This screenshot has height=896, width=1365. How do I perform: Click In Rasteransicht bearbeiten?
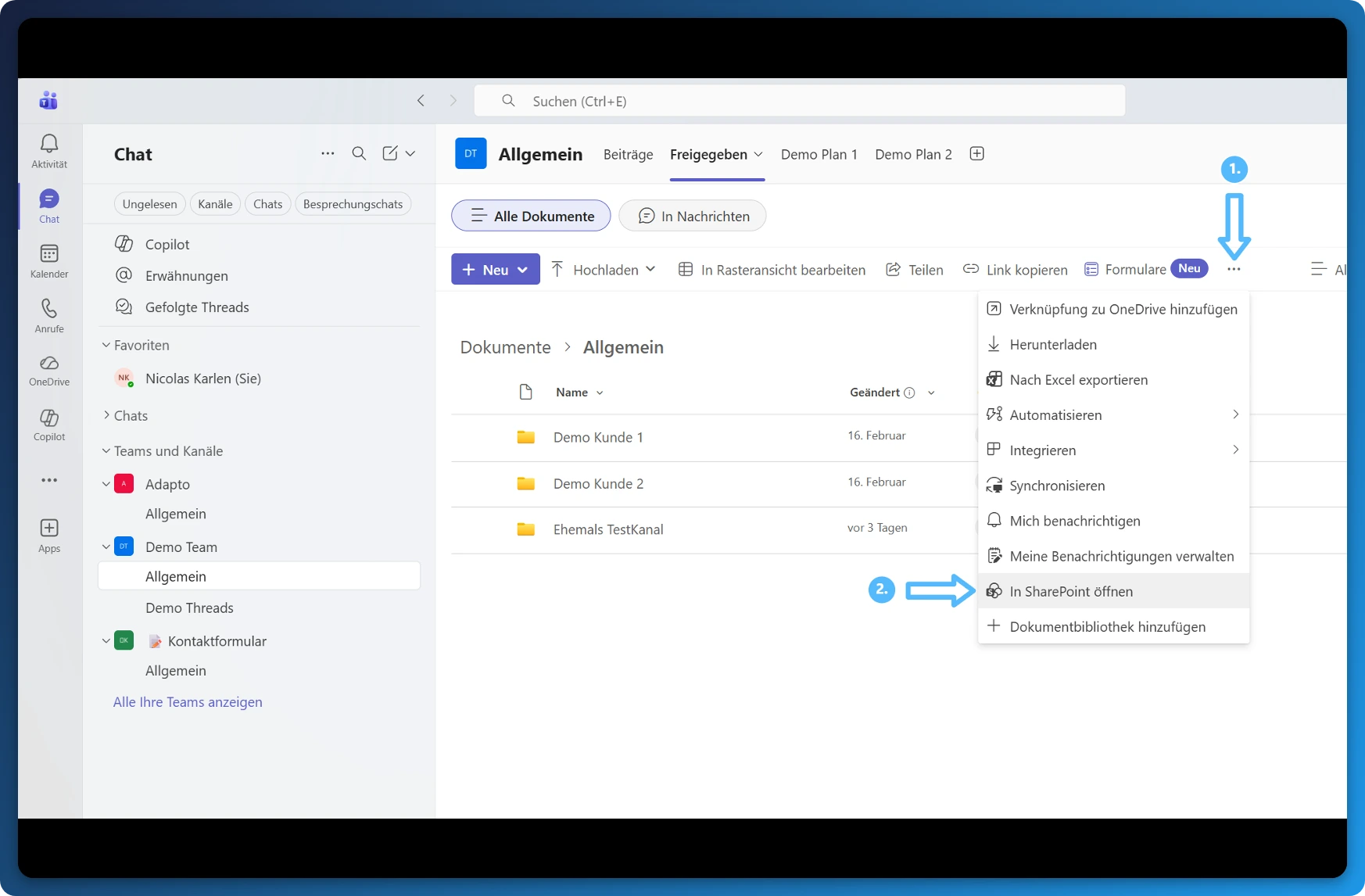point(772,270)
